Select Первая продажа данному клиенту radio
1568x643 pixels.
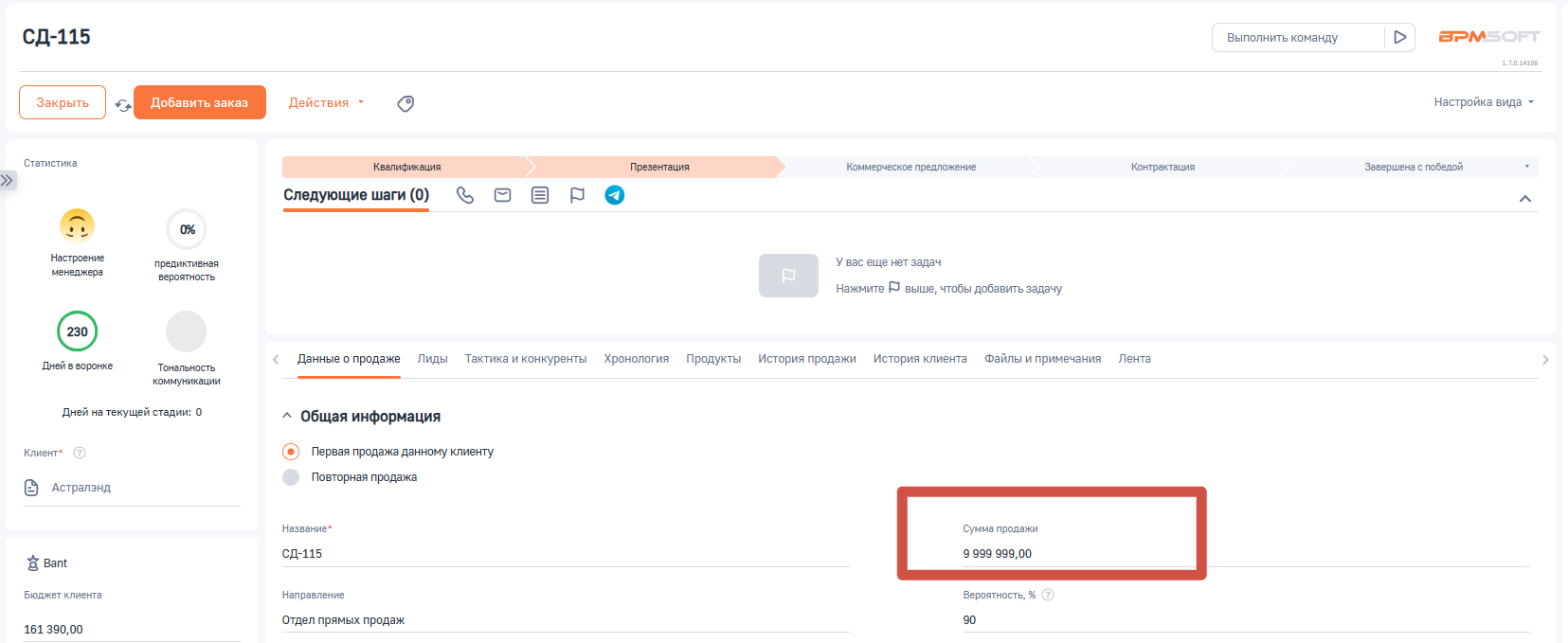coord(291,452)
